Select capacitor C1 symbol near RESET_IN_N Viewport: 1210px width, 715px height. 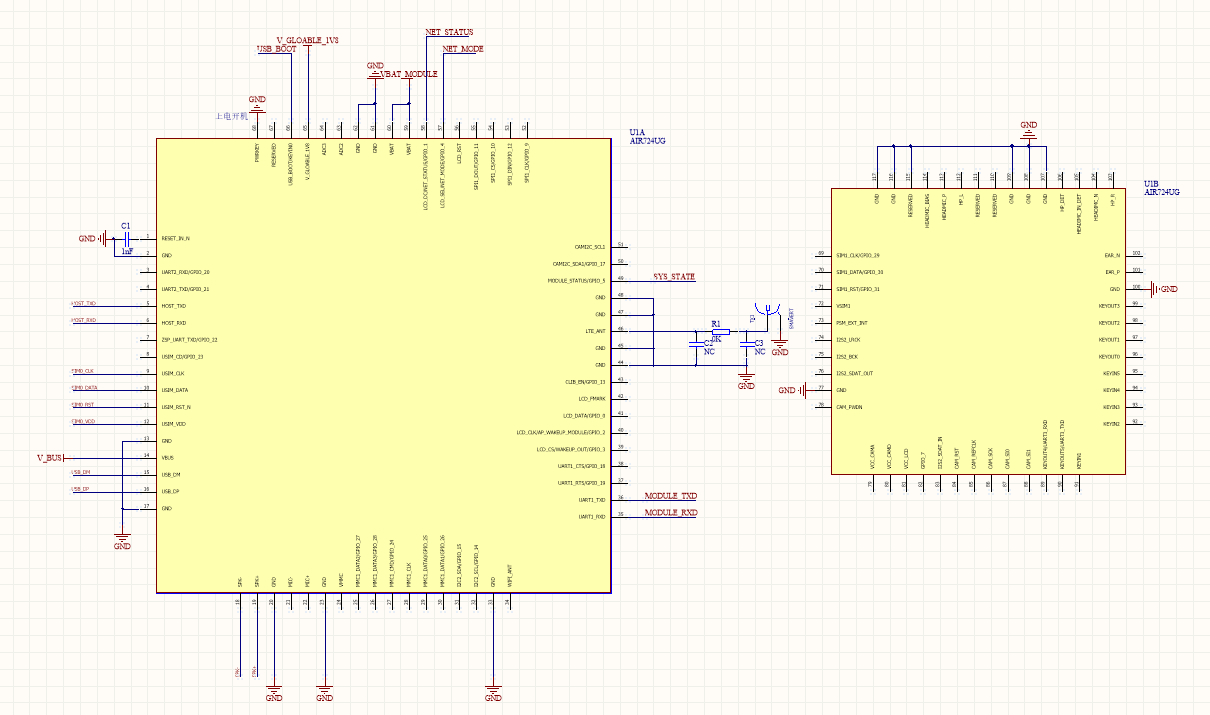pos(125,239)
